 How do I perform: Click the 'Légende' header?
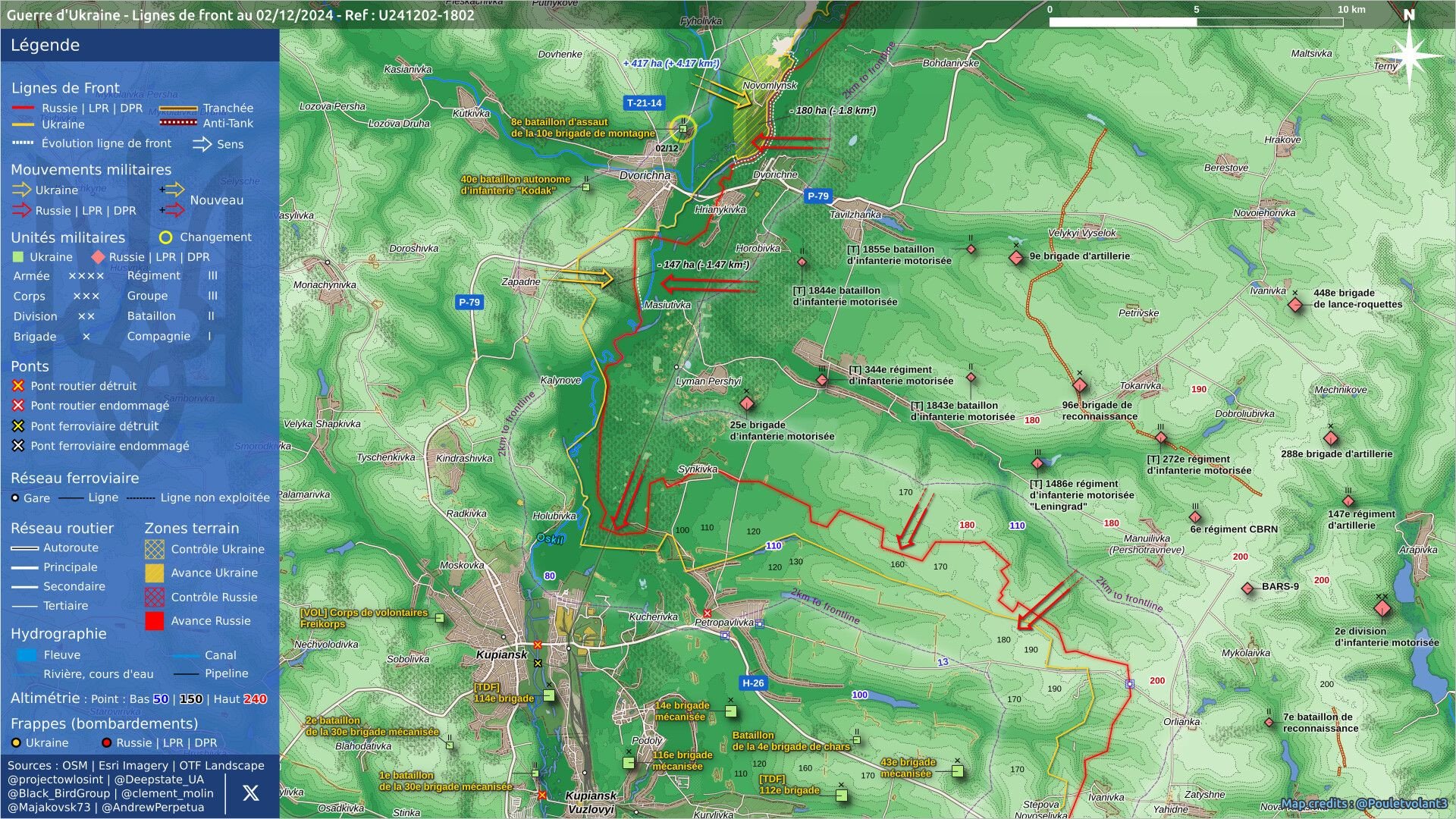tap(45, 45)
